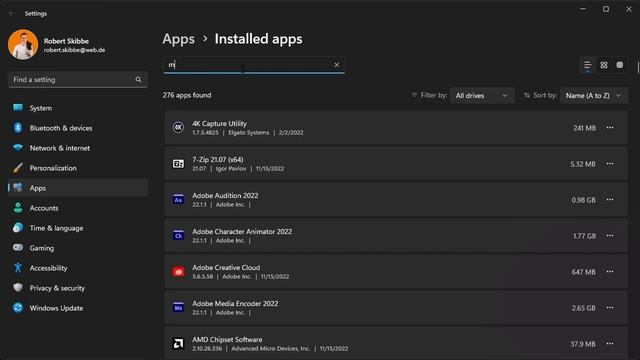Click the 4K Capture Utility app icon
The image size is (640, 360).
tap(178, 127)
